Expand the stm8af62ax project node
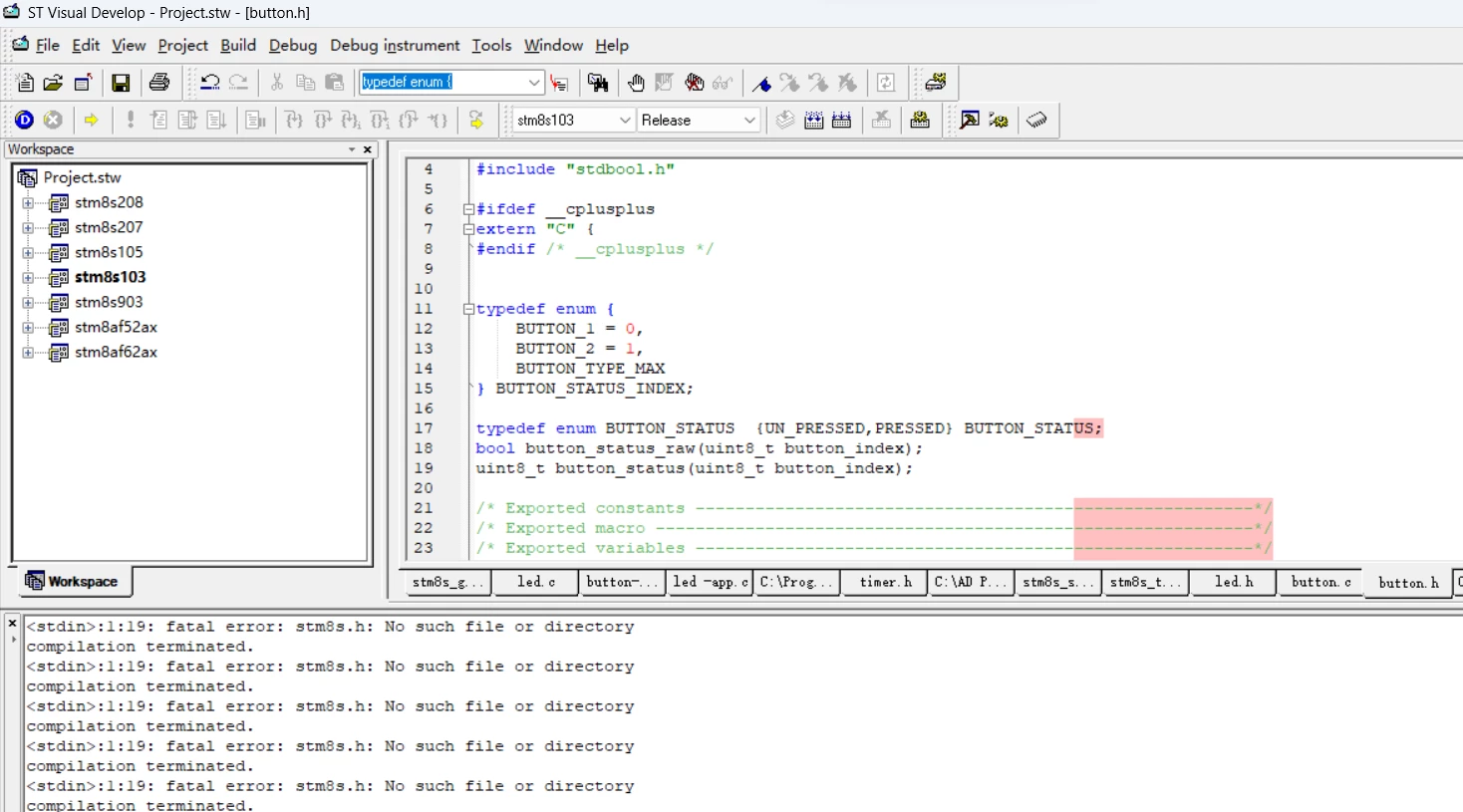 [x=28, y=353]
